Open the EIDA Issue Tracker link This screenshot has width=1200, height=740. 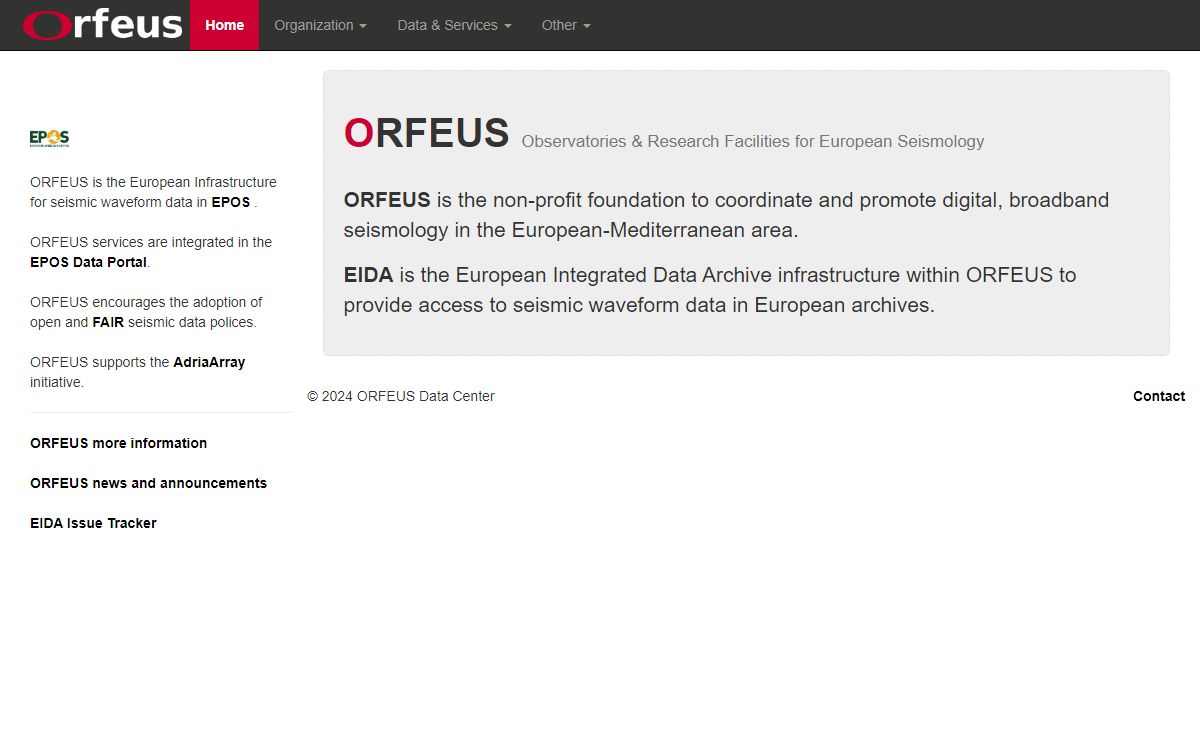click(x=93, y=523)
